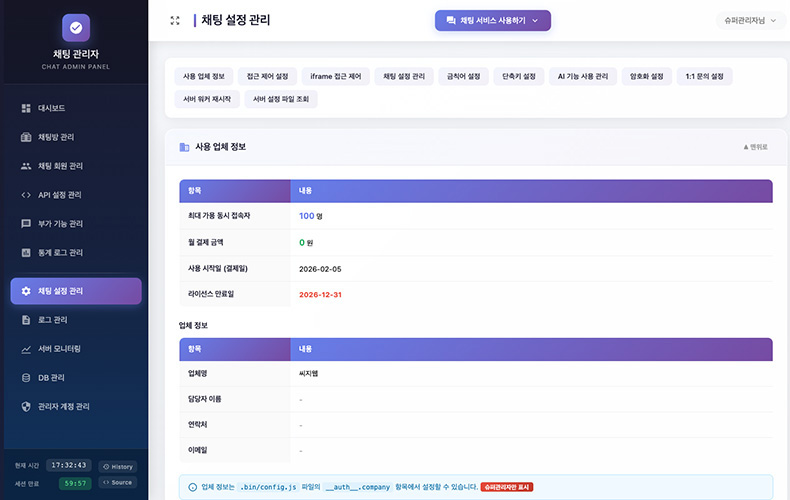Screen dimensions: 790x500
Task: Click the API 설정 관리 code icon
Action: click(x=26, y=195)
